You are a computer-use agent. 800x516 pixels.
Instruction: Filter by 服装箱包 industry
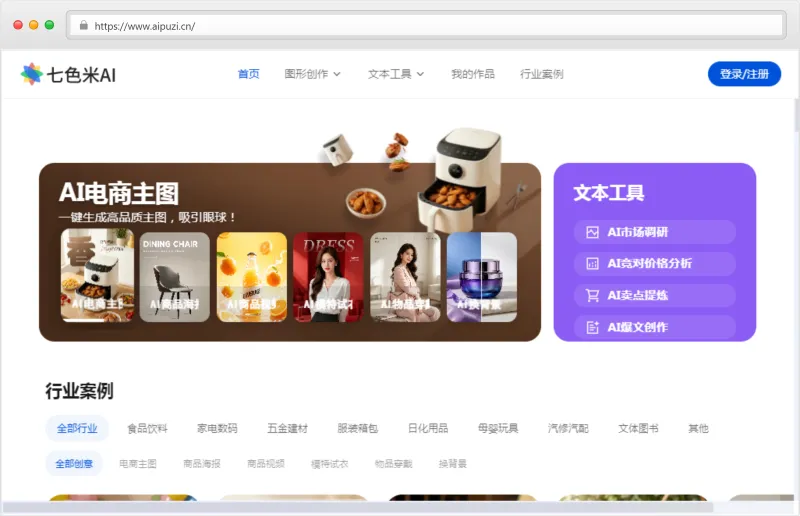click(x=358, y=428)
